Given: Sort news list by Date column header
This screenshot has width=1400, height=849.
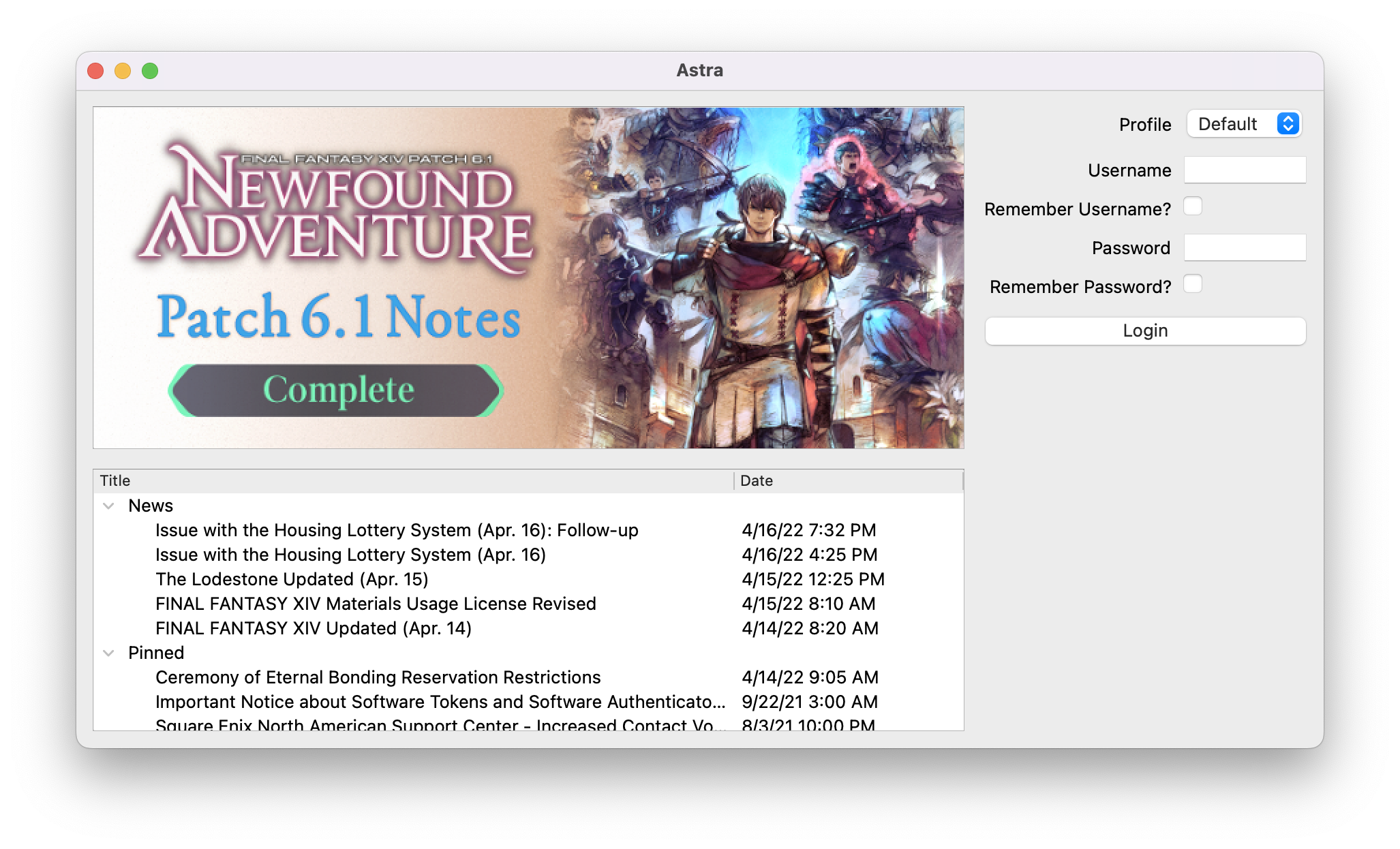Looking at the screenshot, I should (849, 480).
